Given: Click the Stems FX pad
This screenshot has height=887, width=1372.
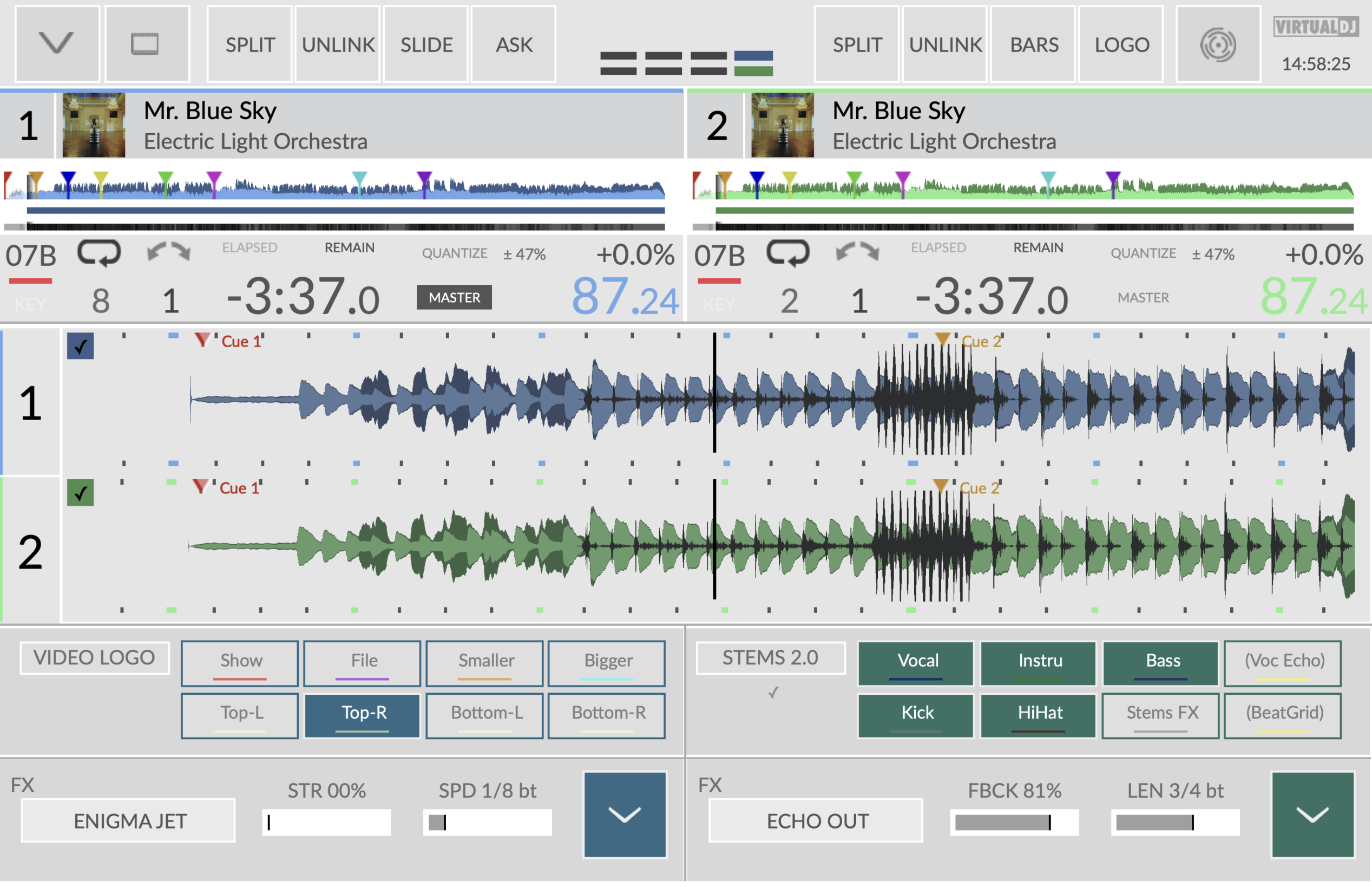Looking at the screenshot, I should [1161, 716].
